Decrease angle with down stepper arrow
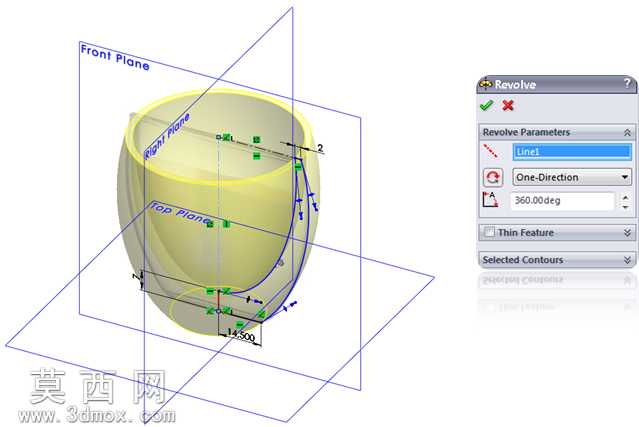The image size is (639, 427). point(626,206)
